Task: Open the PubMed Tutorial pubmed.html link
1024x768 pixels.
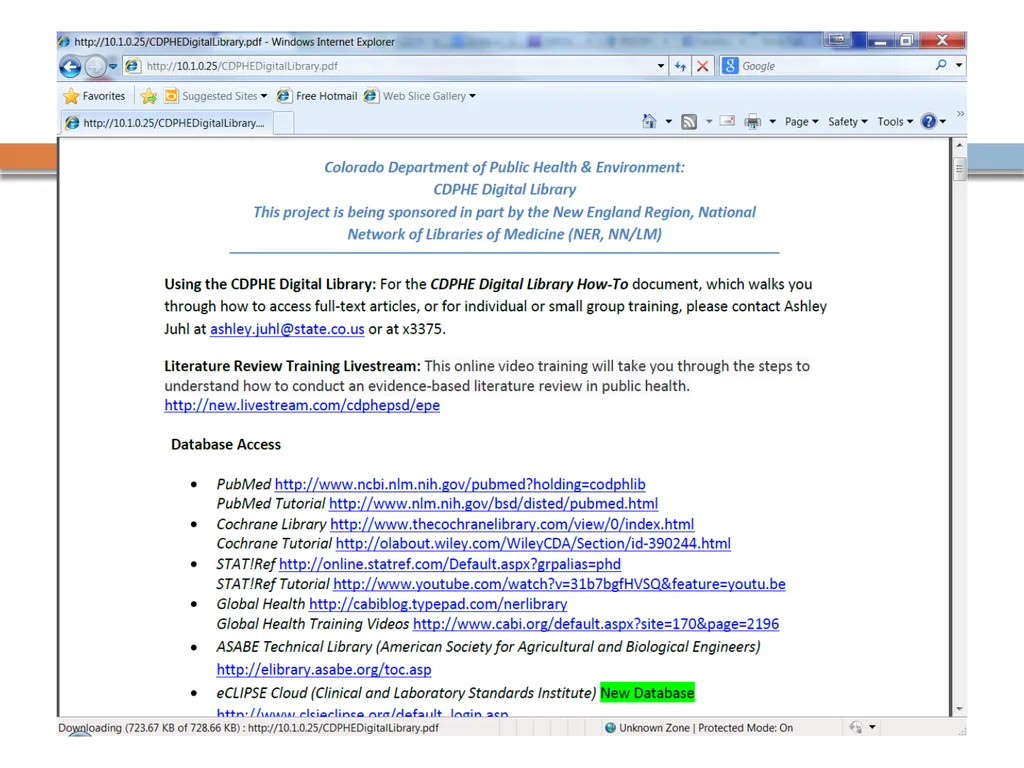Action: 493,504
